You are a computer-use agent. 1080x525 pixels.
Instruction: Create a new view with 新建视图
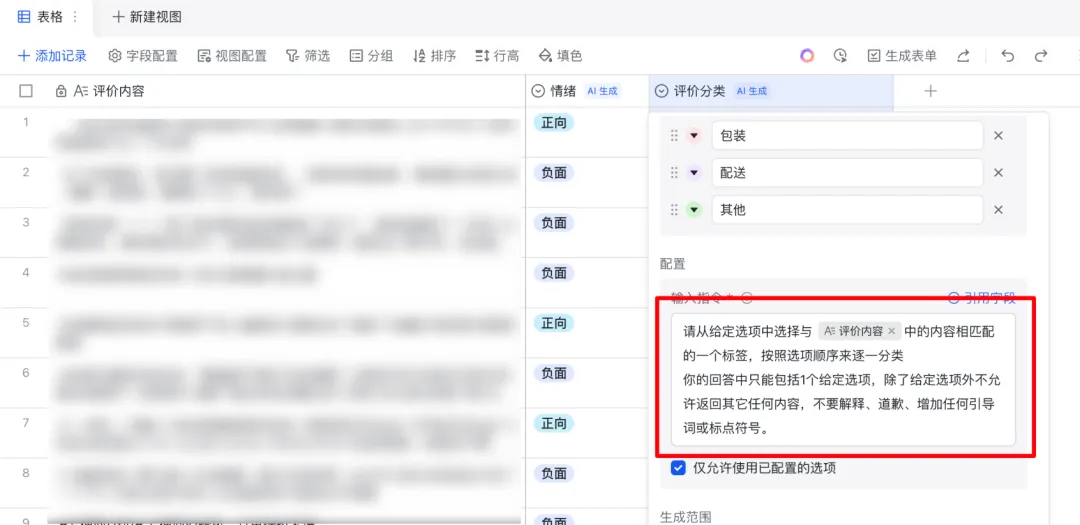(147, 17)
